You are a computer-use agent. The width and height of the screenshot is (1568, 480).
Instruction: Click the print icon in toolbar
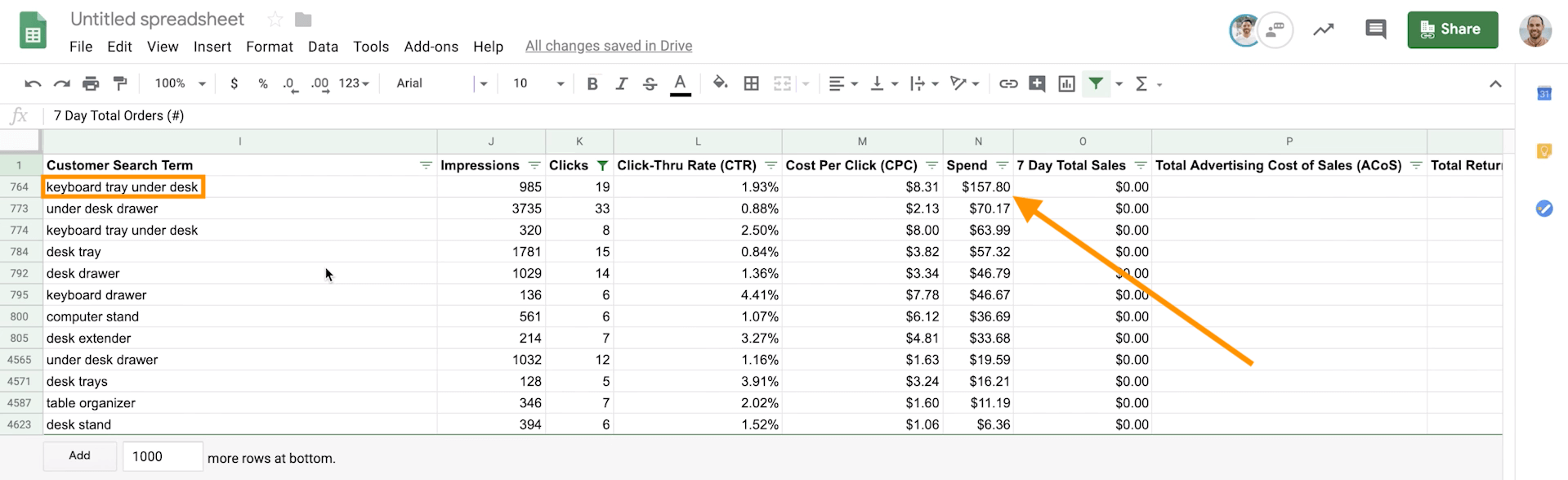[91, 83]
